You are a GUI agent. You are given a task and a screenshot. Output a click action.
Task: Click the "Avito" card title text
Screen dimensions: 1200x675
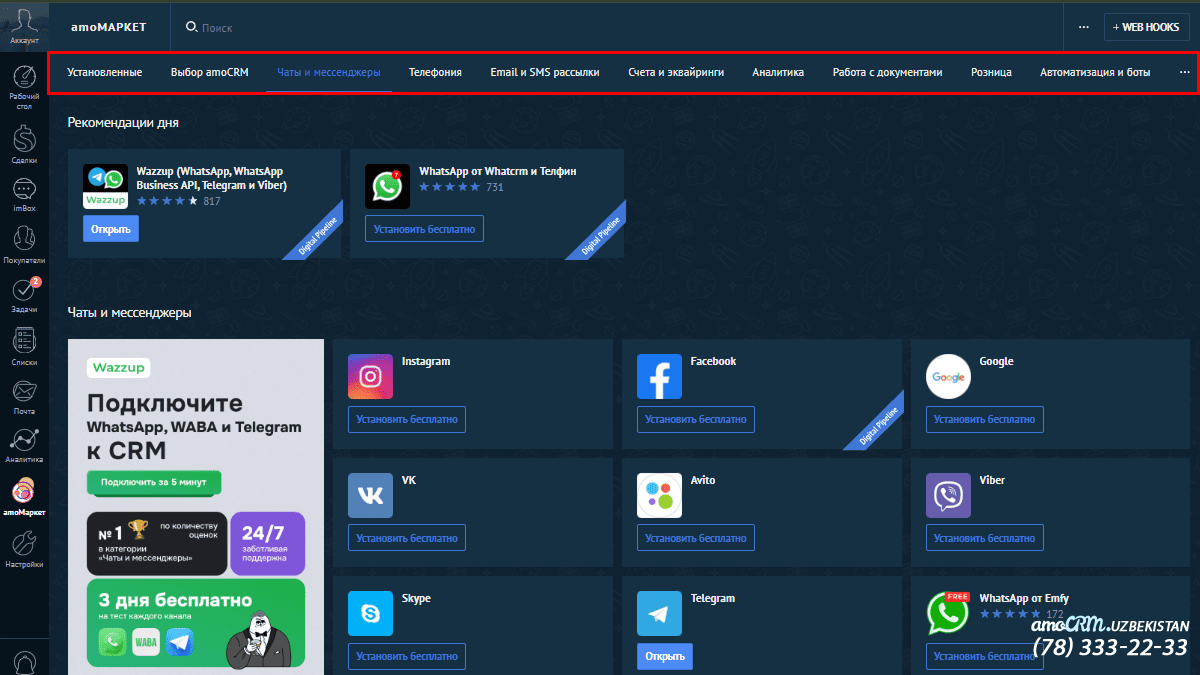pos(705,480)
